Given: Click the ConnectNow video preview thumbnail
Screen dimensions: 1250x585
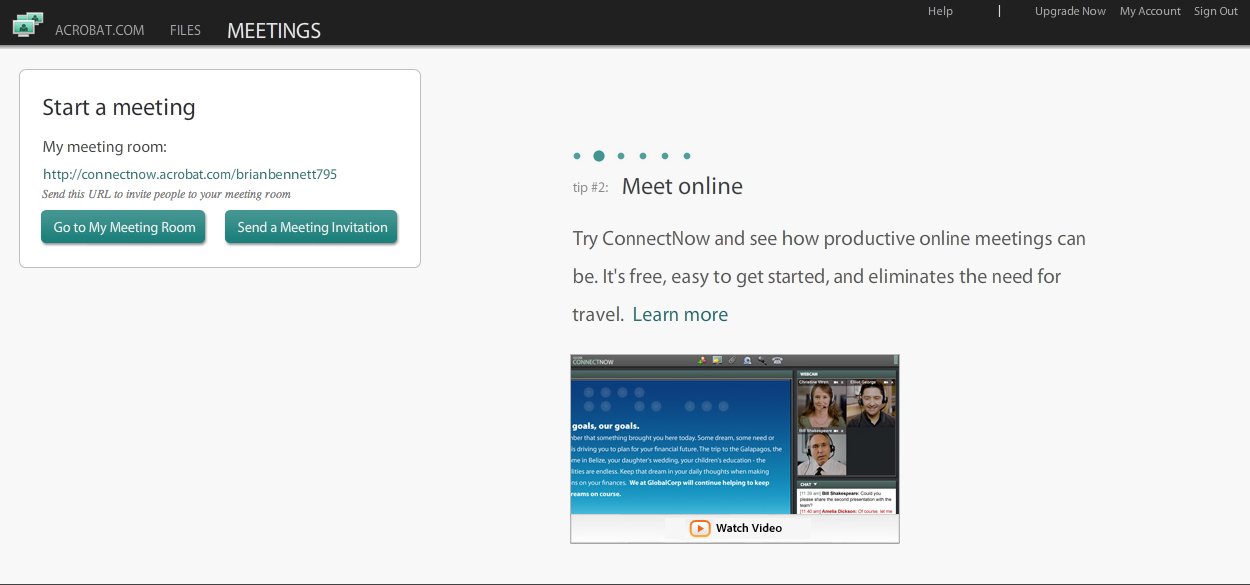Looking at the screenshot, I should pos(735,448).
